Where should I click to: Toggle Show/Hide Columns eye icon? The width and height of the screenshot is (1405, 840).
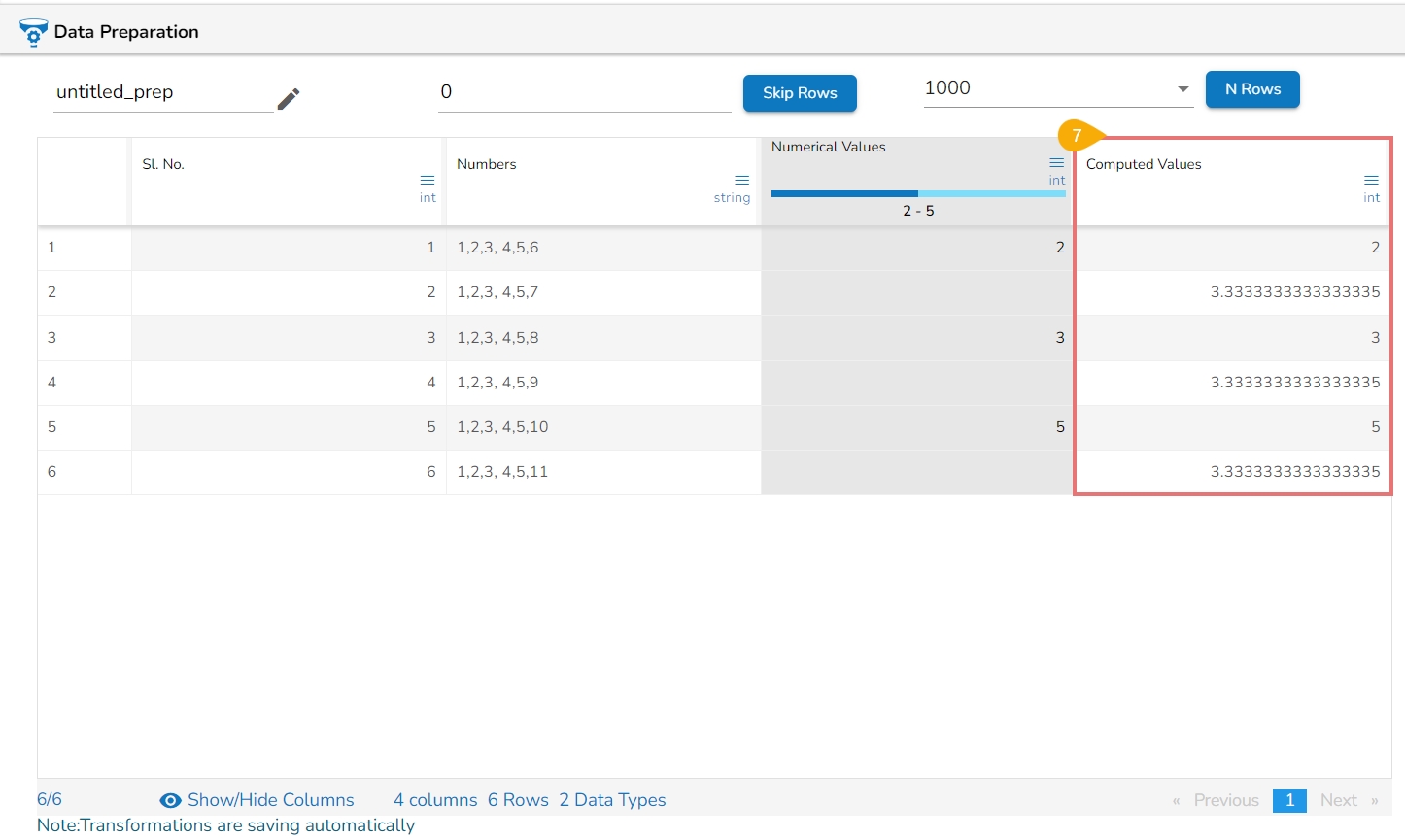(x=170, y=800)
